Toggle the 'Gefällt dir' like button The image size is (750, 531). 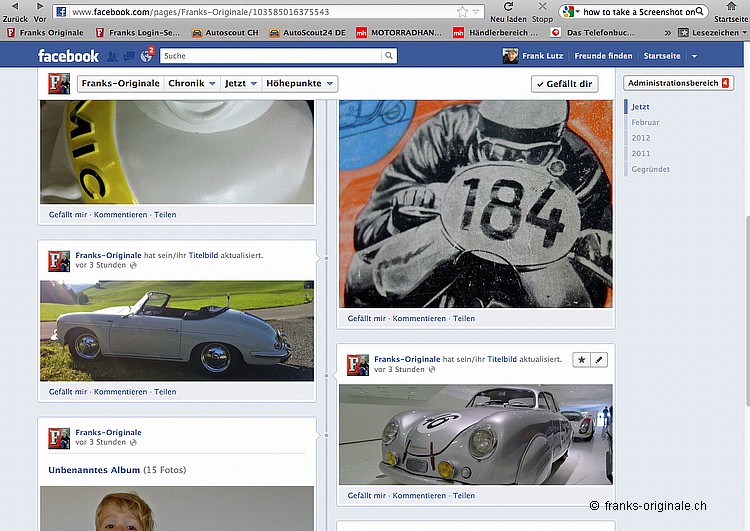point(563,84)
